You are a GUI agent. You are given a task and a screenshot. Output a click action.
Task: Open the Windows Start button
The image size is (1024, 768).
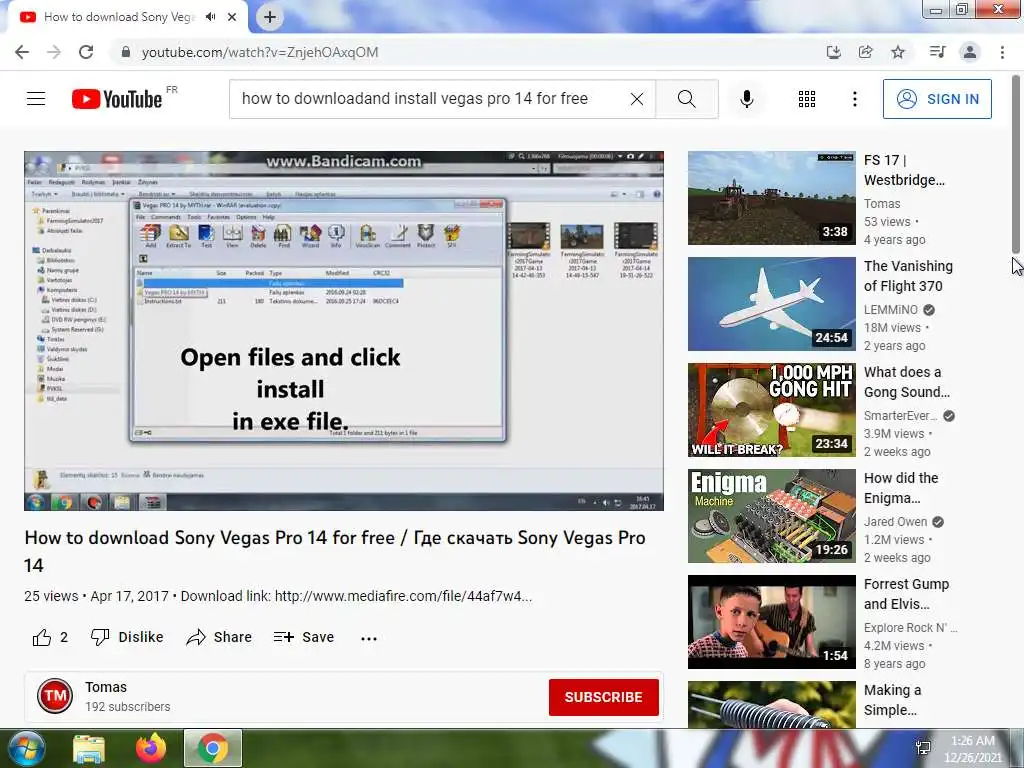pyautogui.click(x=26, y=748)
